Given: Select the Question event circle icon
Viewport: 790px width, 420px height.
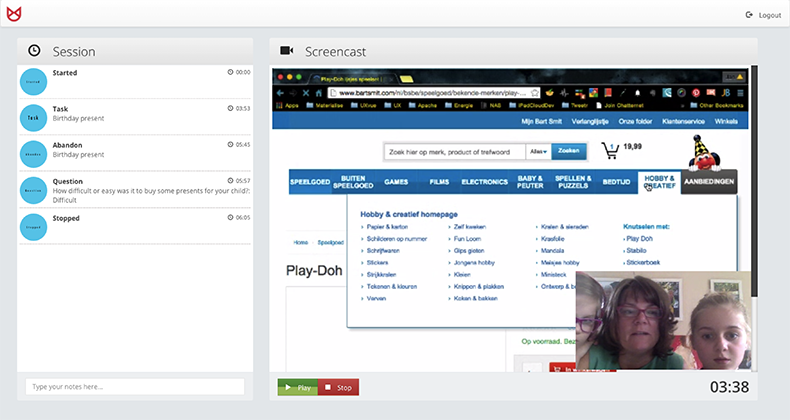Looking at the screenshot, I should [33, 190].
